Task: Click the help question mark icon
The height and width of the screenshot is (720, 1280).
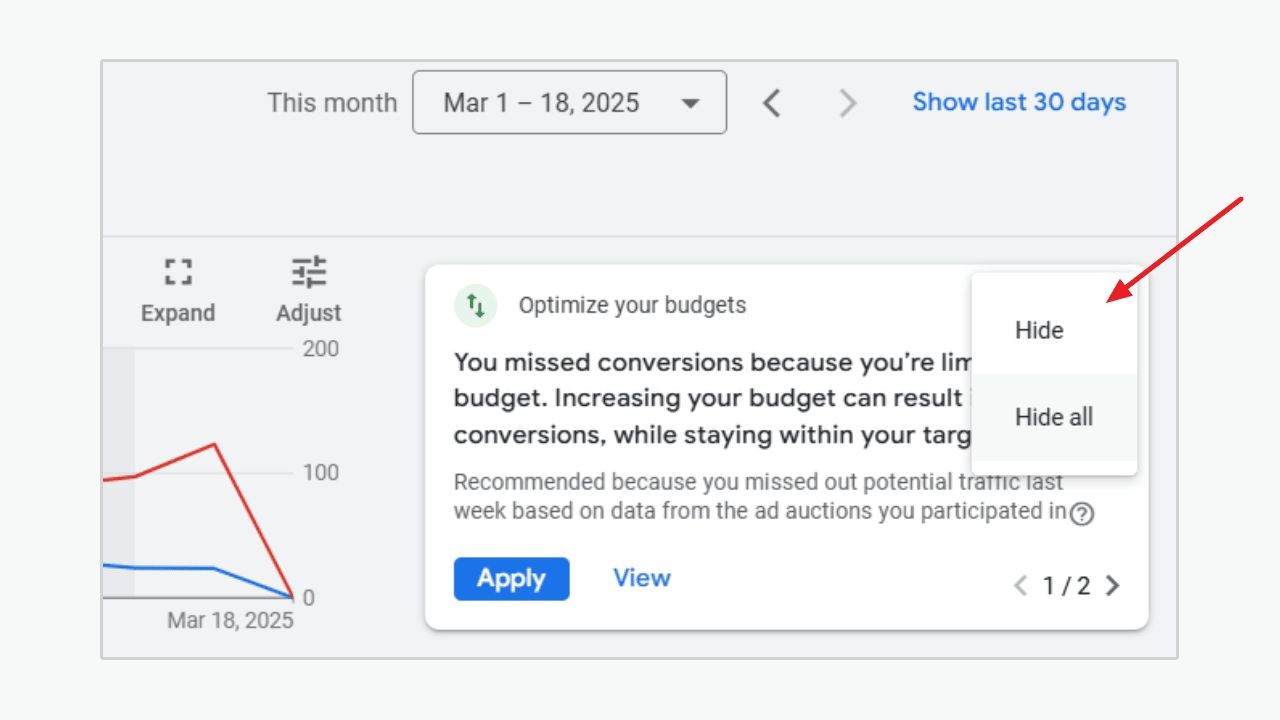Action: point(1082,514)
